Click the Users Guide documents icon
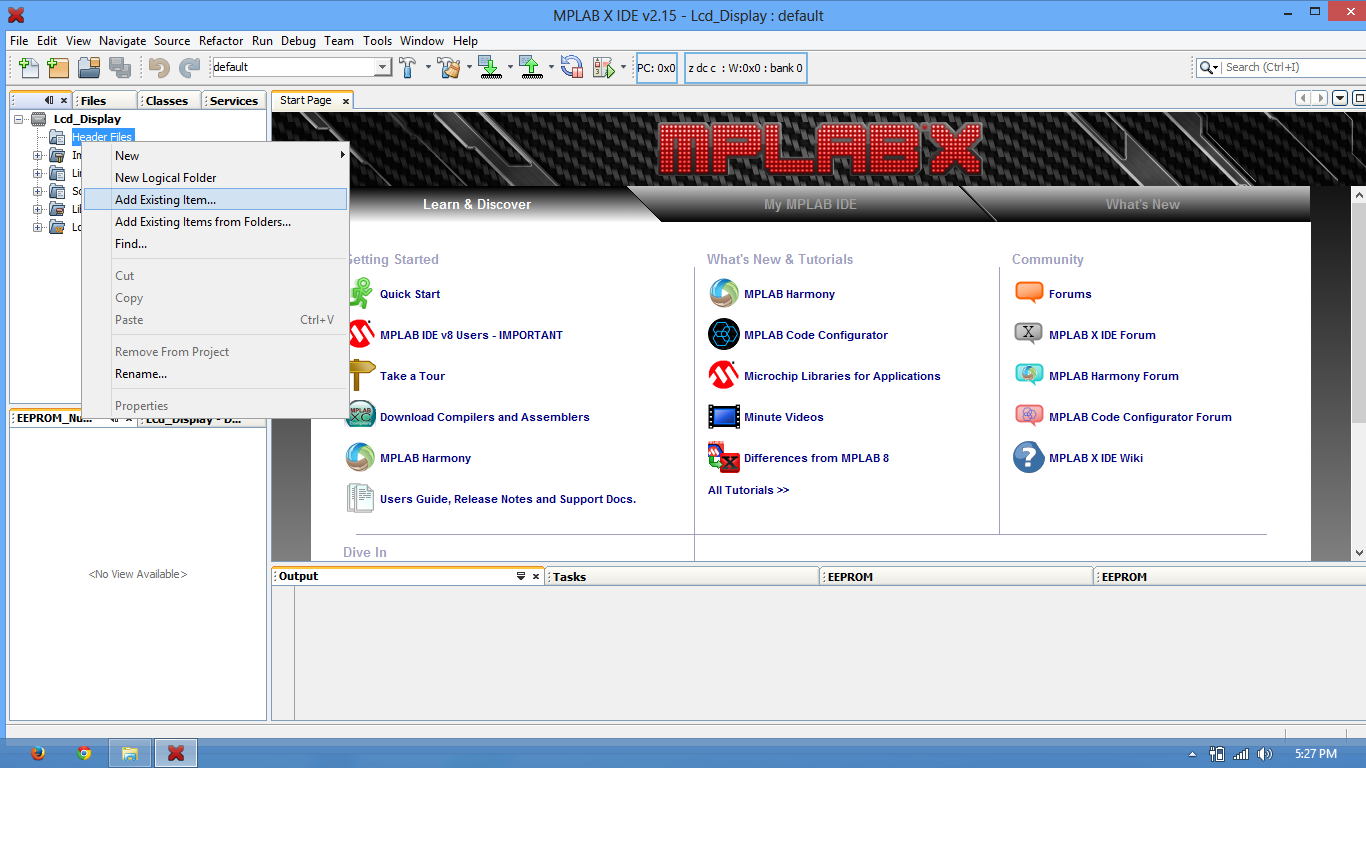The width and height of the screenshot is (1366, 846). click(360, 498)
